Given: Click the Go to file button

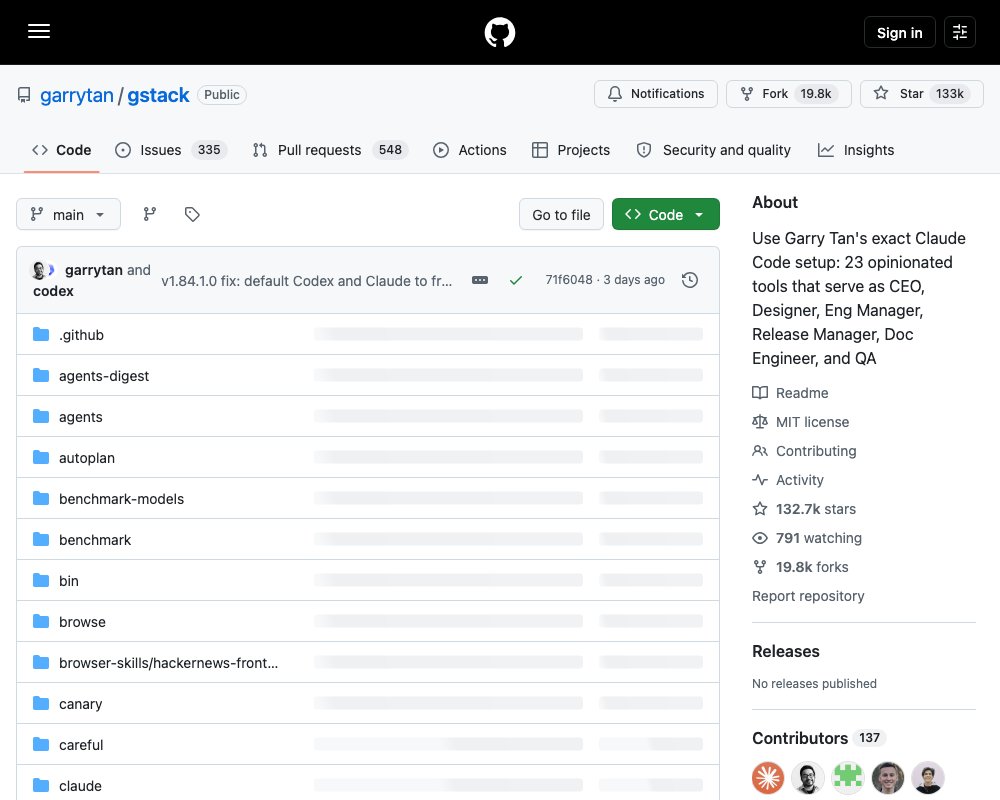Looking at the screenshot, I should coord(561,214).
